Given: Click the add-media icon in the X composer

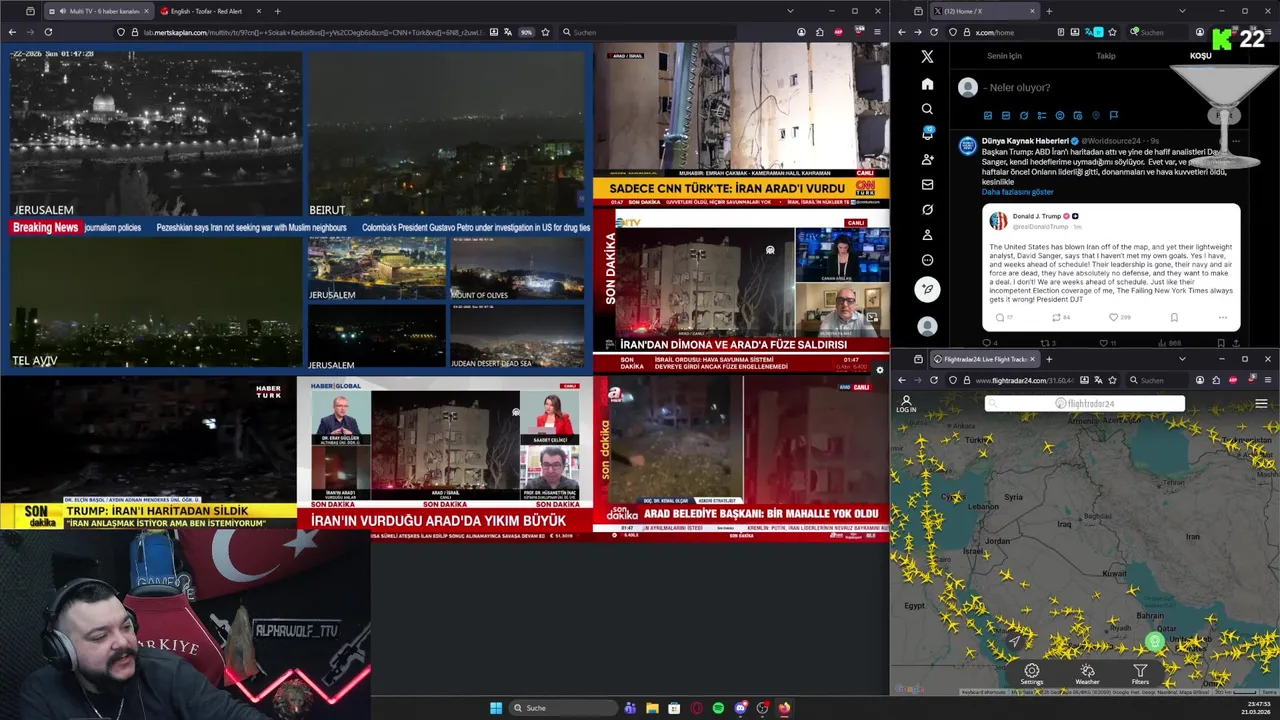Looking at the screenshot, I should (988, 116).
